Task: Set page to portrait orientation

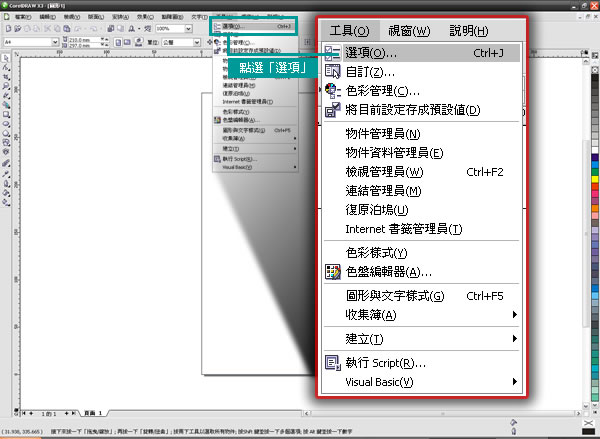Action: 118,42
